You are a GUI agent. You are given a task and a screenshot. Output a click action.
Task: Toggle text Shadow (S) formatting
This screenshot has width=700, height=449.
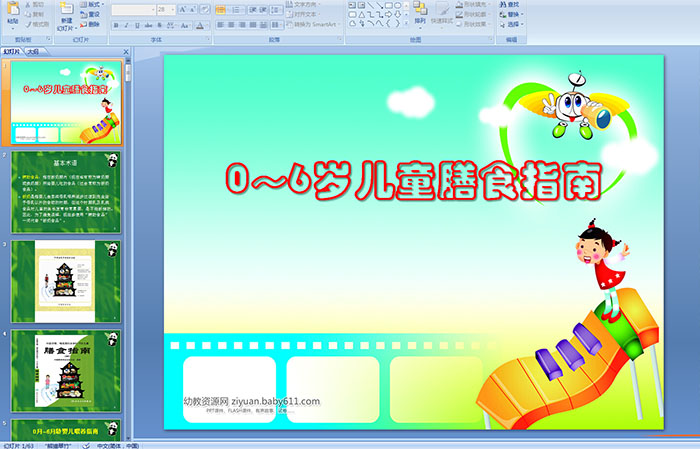[x=160, y=26]
